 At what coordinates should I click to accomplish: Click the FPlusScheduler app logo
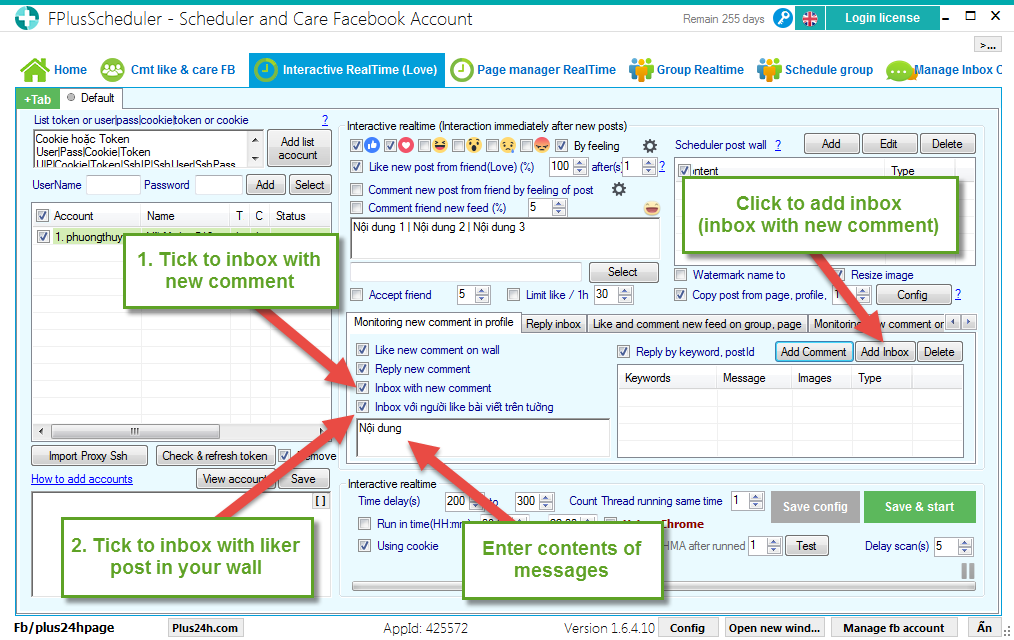[27, 18]
